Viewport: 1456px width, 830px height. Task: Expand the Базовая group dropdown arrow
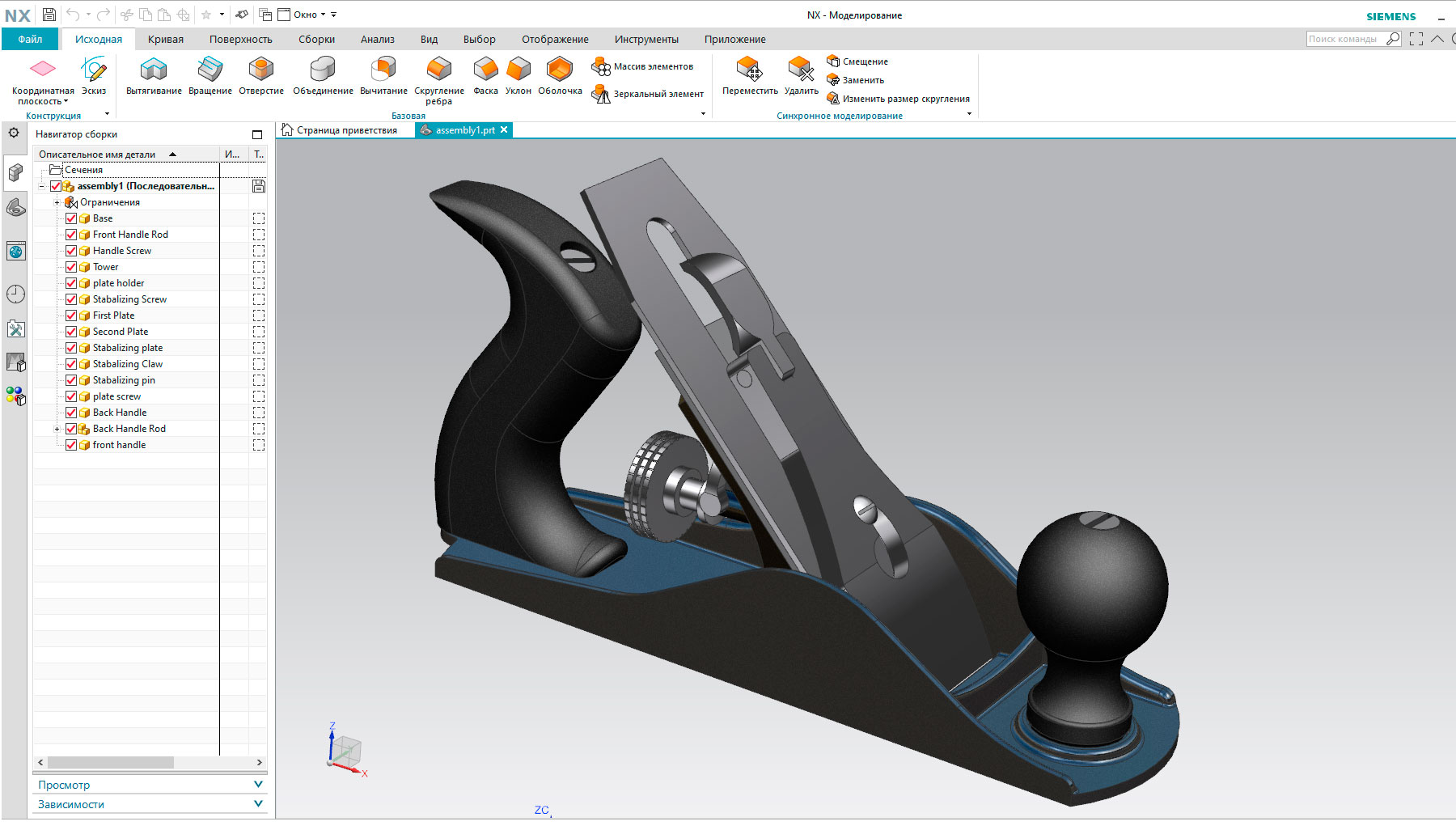tap(703, 114)
